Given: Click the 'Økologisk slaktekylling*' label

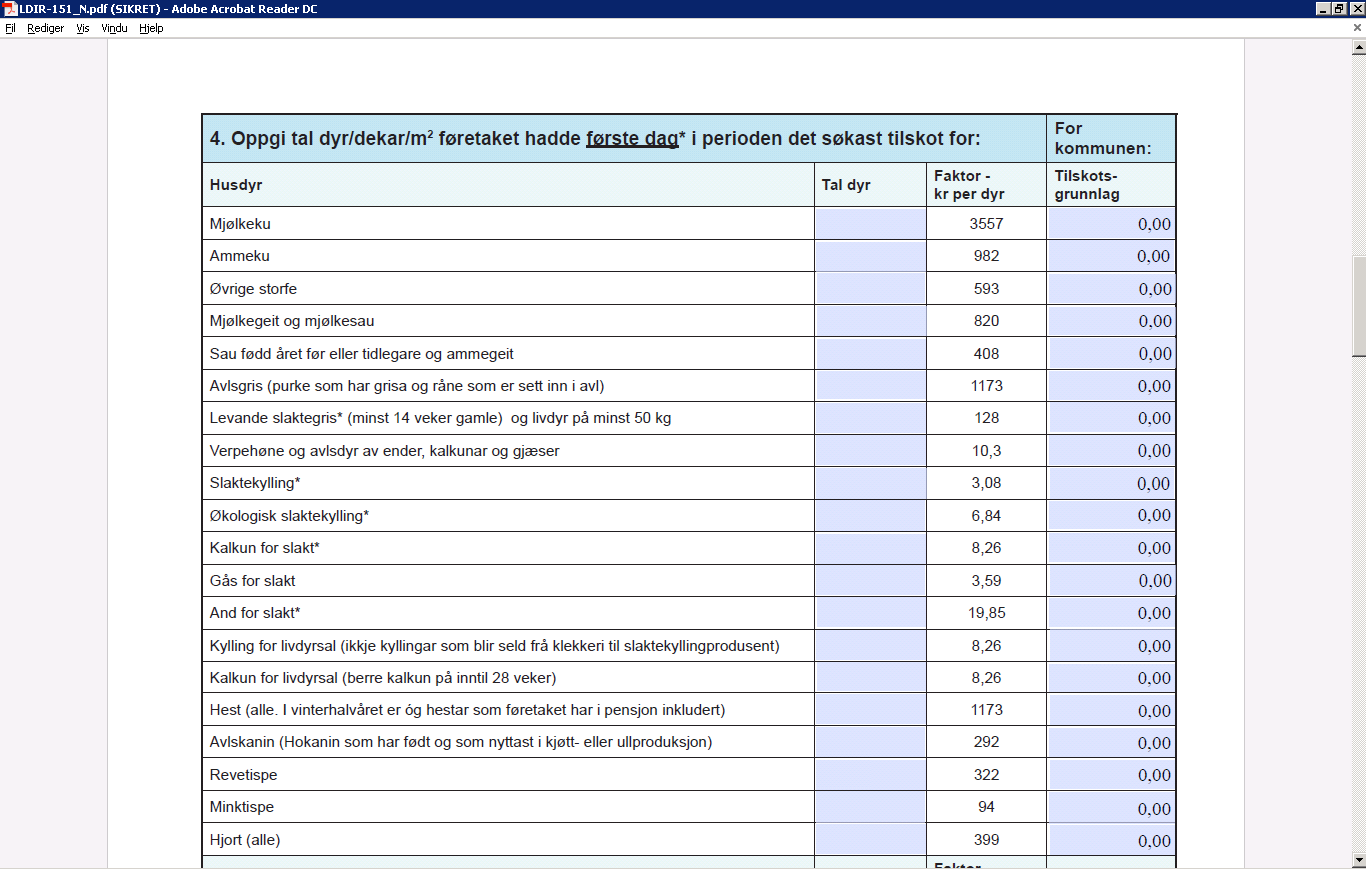Looking at the screenshot, I should click(289, 516).
